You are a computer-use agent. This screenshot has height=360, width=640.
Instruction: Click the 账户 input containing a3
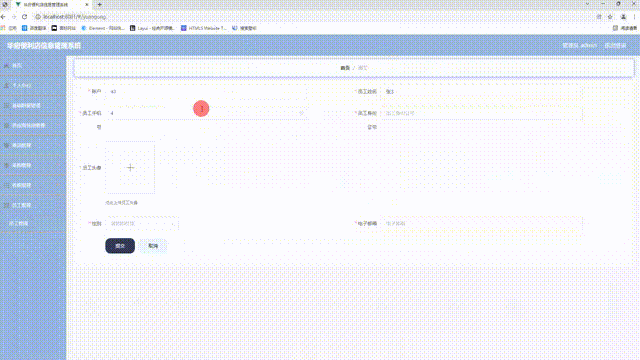pyautogui.click(x=207, y=91)
